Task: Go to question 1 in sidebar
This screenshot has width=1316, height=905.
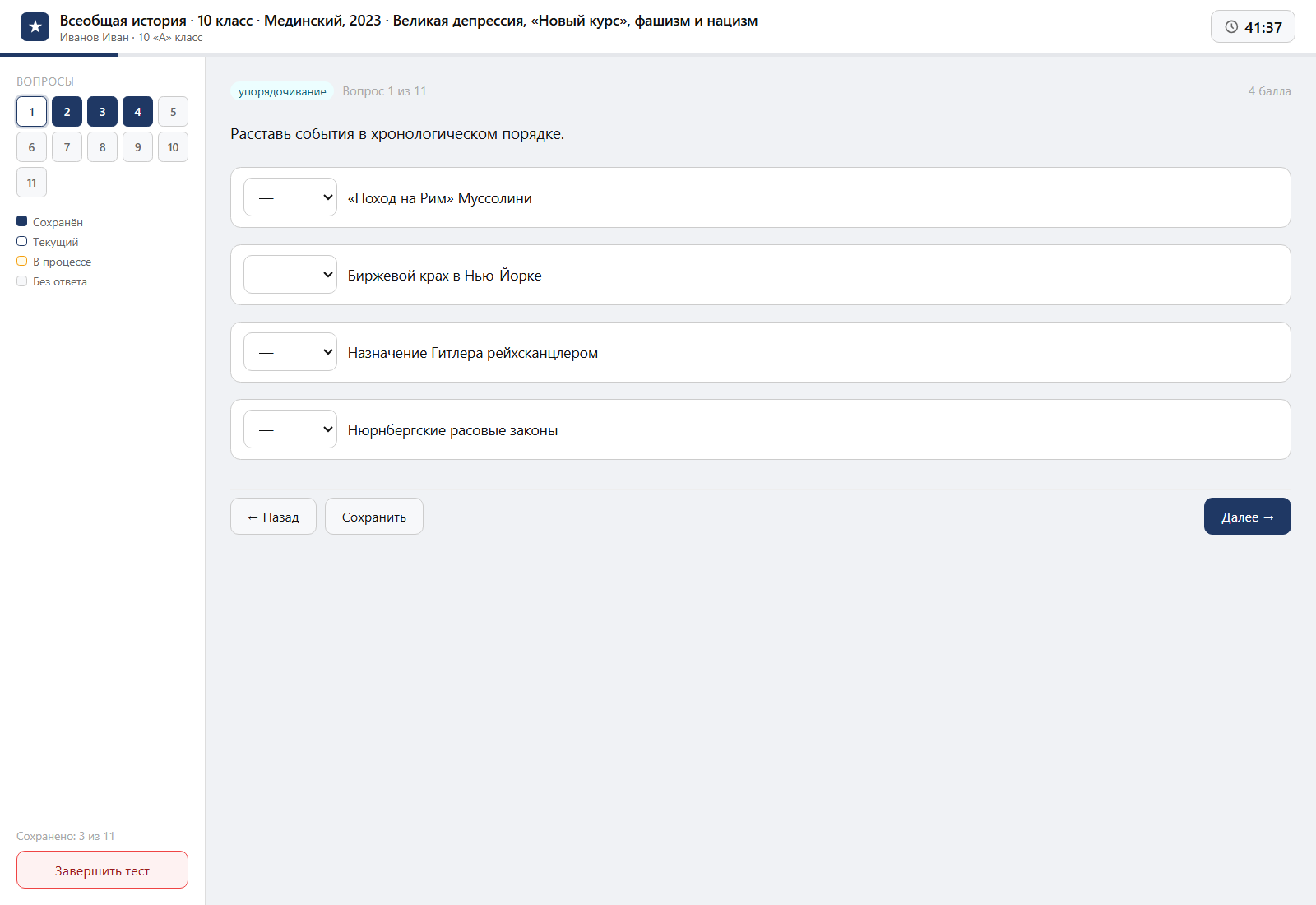Action: [31, 112]
